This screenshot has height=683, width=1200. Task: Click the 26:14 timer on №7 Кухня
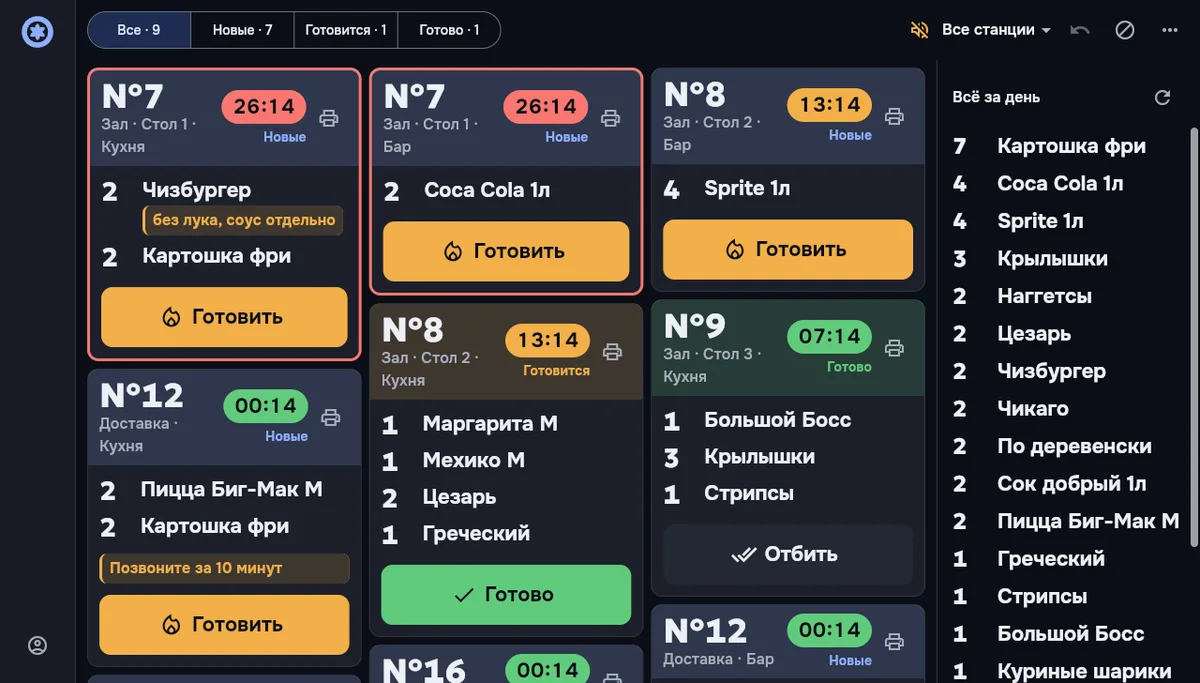pos(264,107)
